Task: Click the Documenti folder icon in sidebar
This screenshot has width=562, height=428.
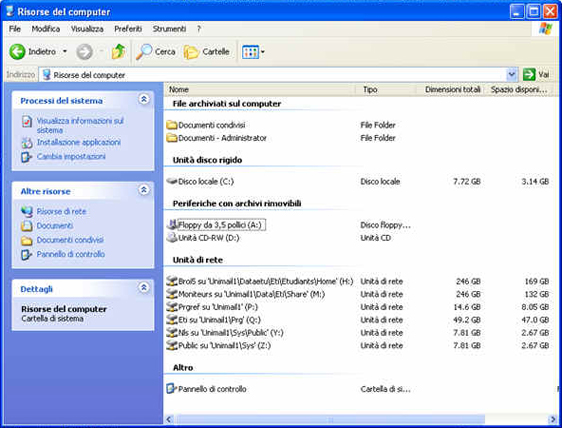Action: tap(27, 226)
